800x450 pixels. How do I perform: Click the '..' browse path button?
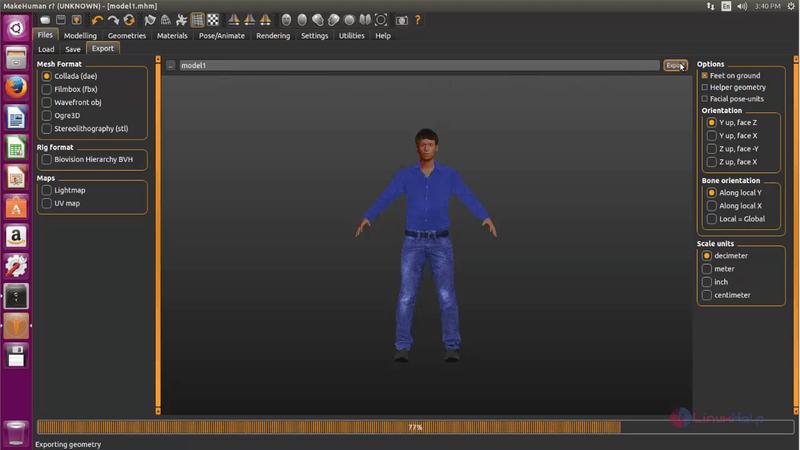point(171,66)
